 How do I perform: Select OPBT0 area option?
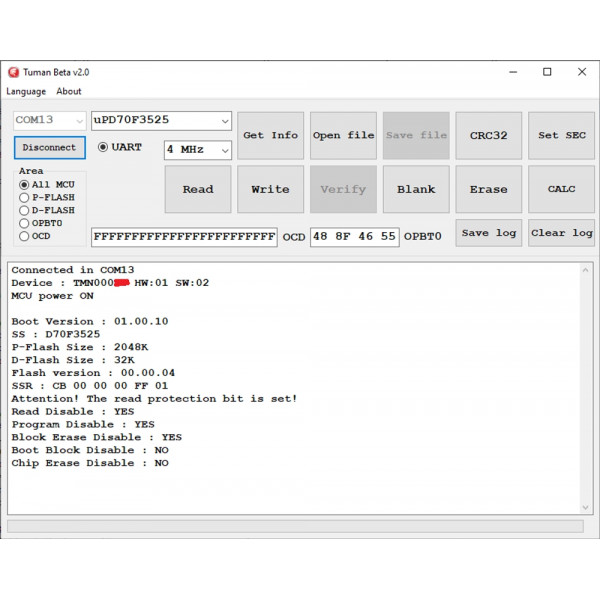(x=41, y=223)
